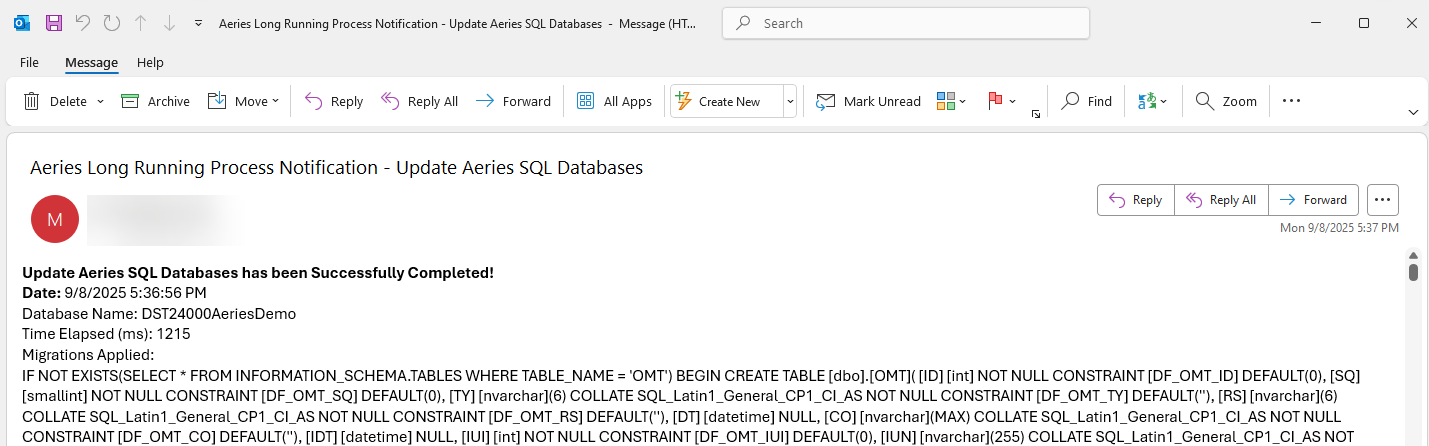Go to next item with the down arrow
This screenshot has width=1429, height=446.
[x=167, y=22]
